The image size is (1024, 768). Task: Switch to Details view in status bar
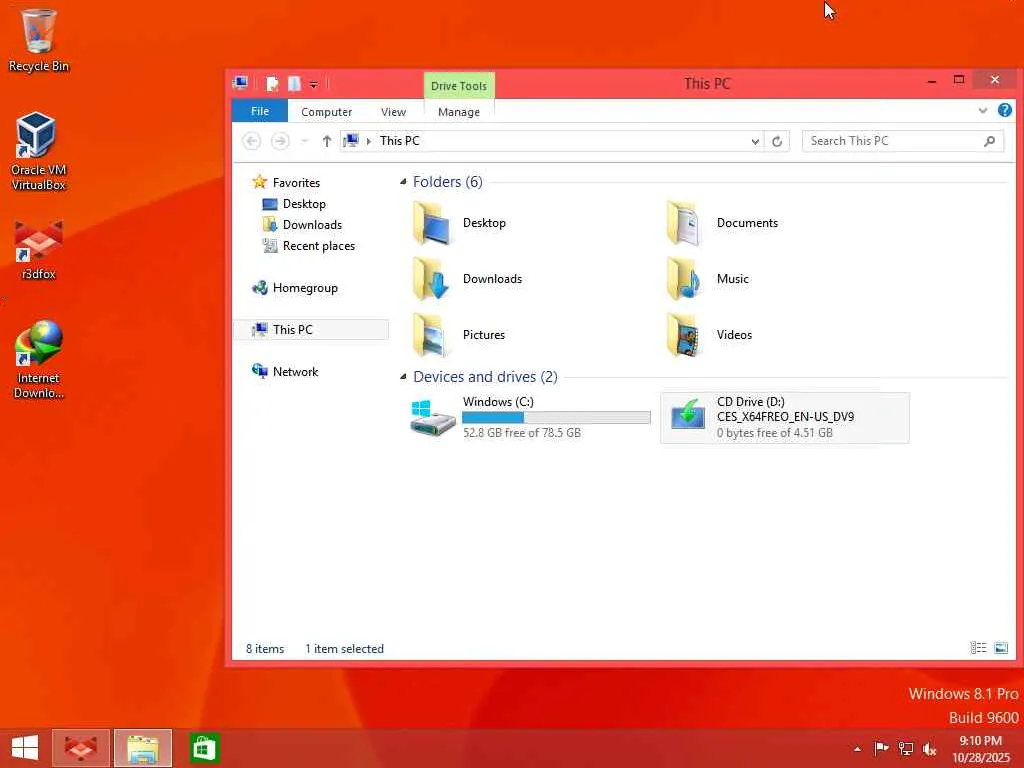pyautogui.click(x=978, y=648)
